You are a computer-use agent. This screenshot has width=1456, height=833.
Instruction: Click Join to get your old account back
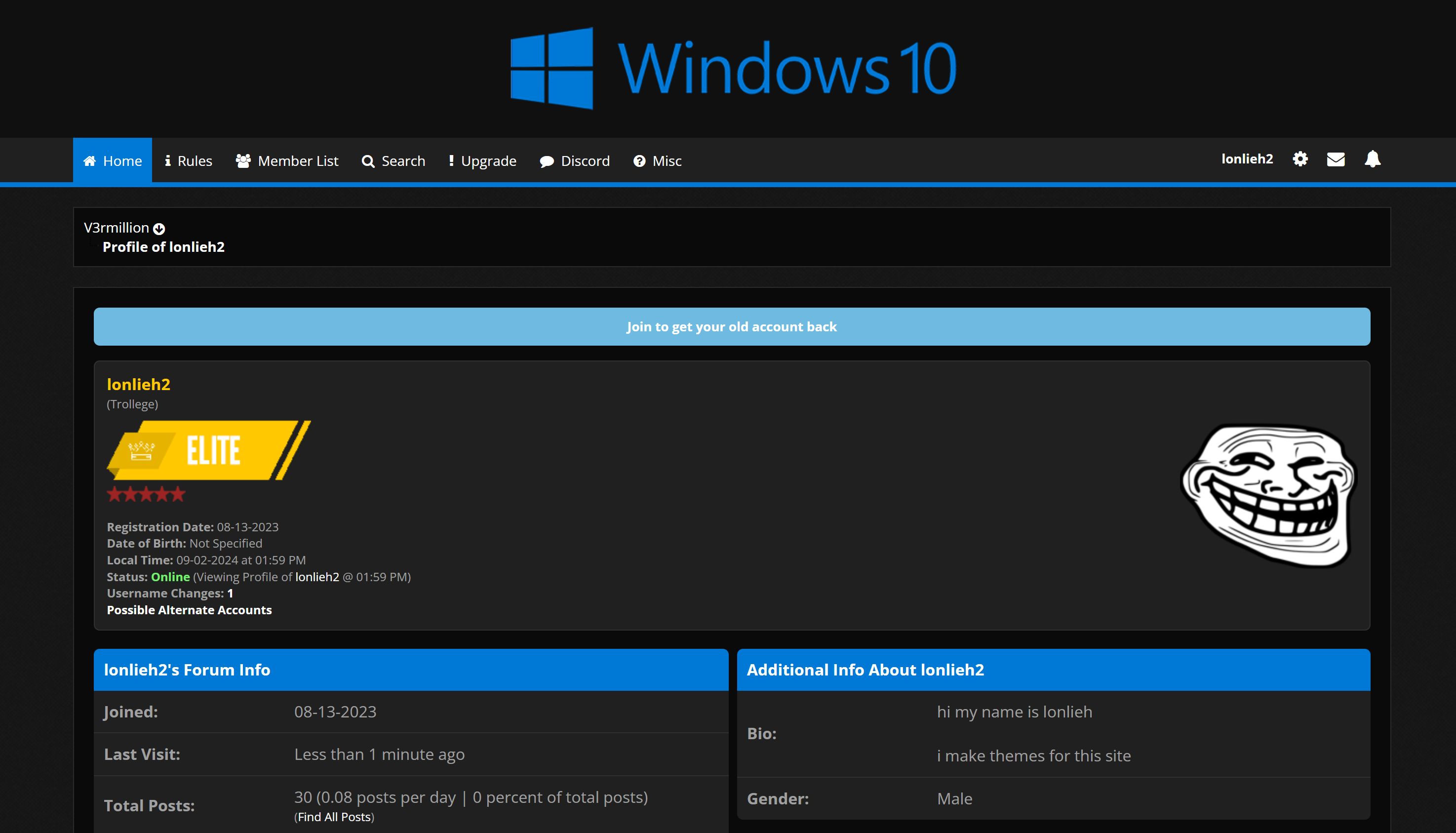click(731, 327)
